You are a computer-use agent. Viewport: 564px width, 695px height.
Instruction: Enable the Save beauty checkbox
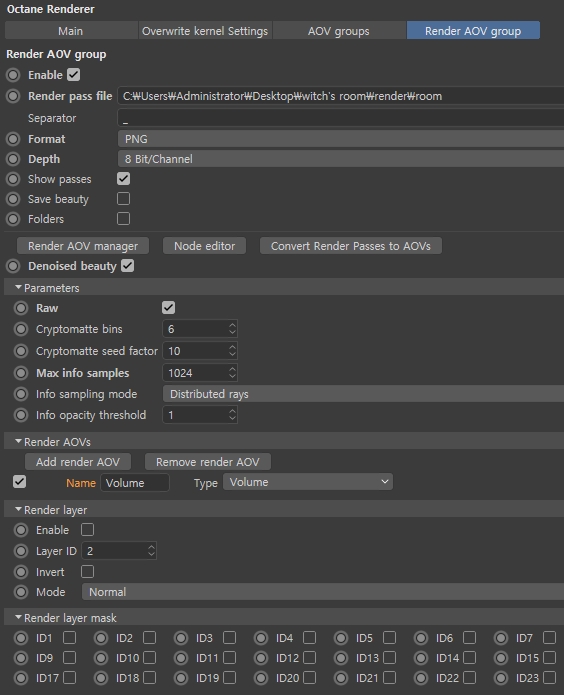[123, 199]
